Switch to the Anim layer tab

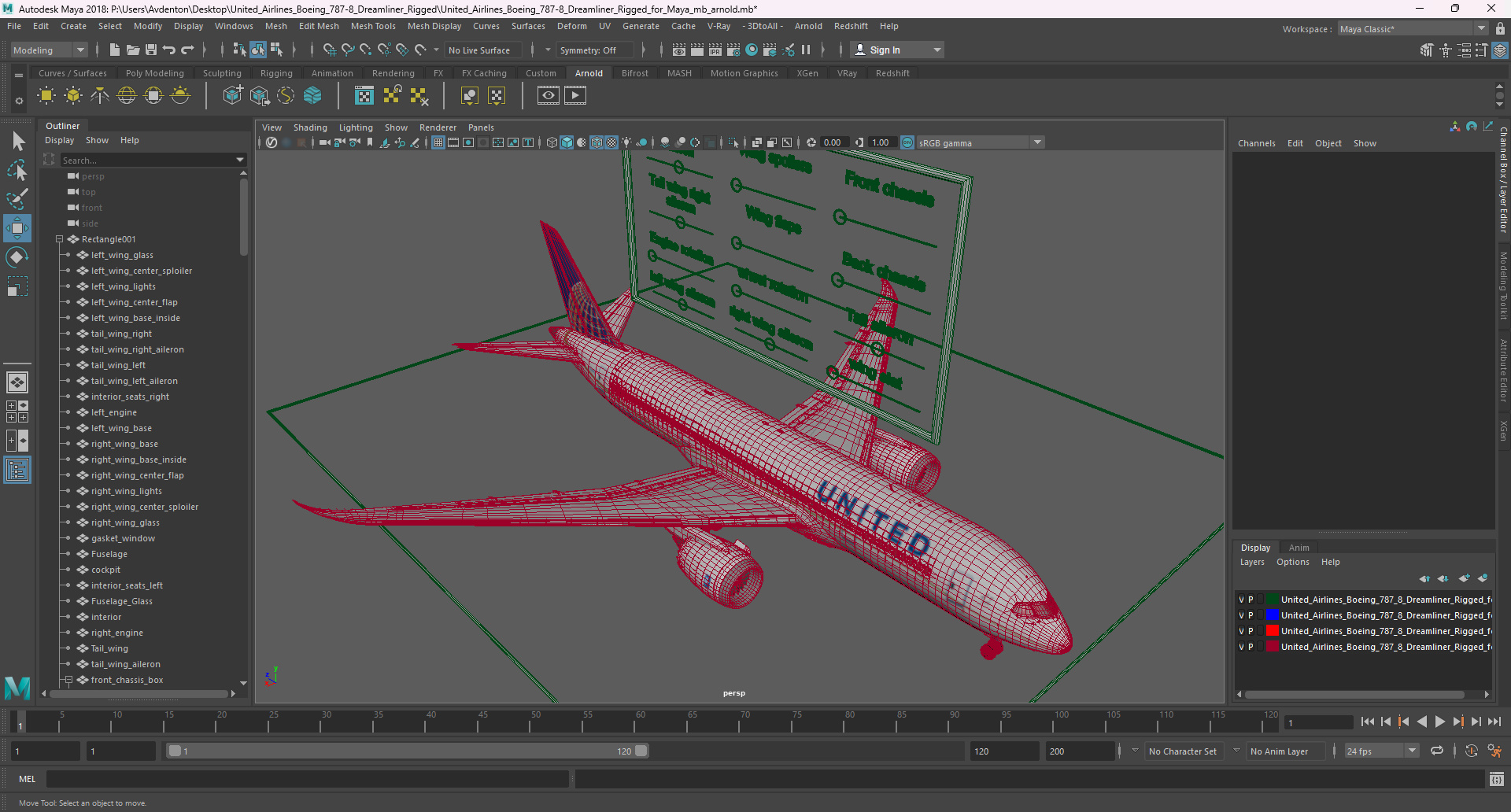click(1299, 548)
